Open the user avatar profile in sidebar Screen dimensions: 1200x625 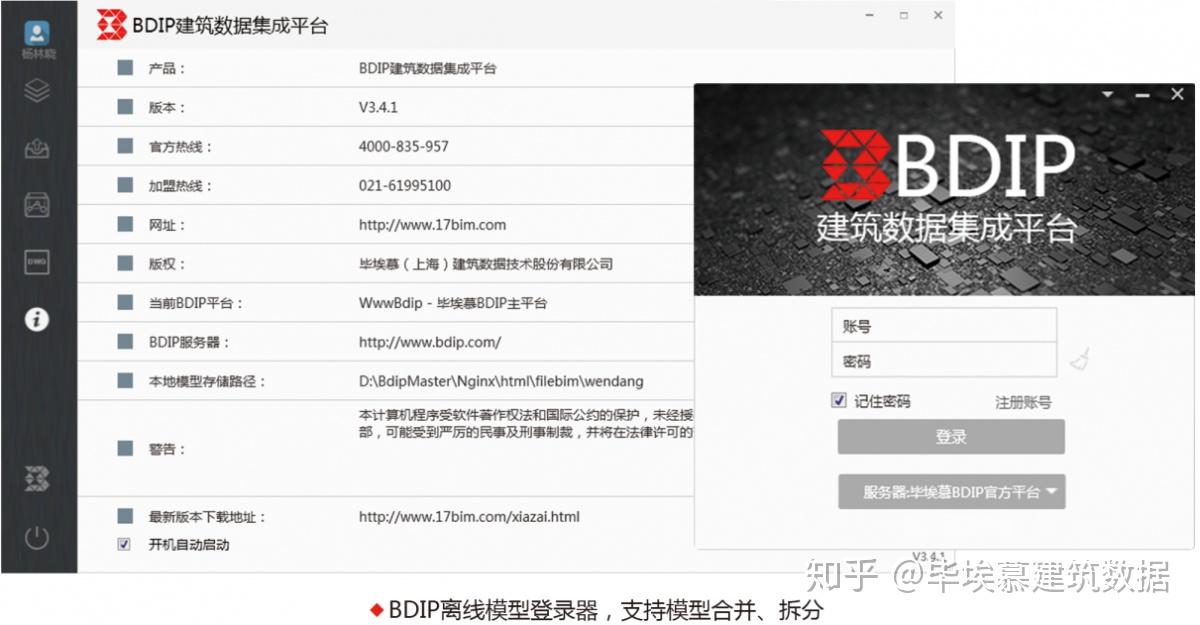(x=37, y=34)
